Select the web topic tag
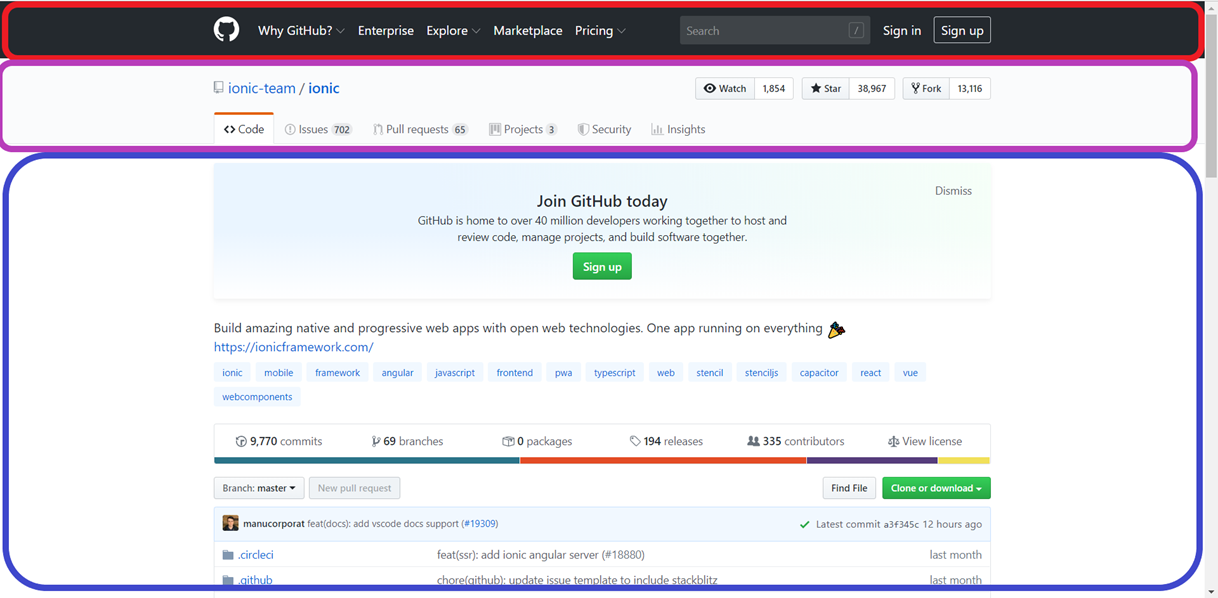The width and height of the screenshot is (1218, 598). click(x=666, y=373)
